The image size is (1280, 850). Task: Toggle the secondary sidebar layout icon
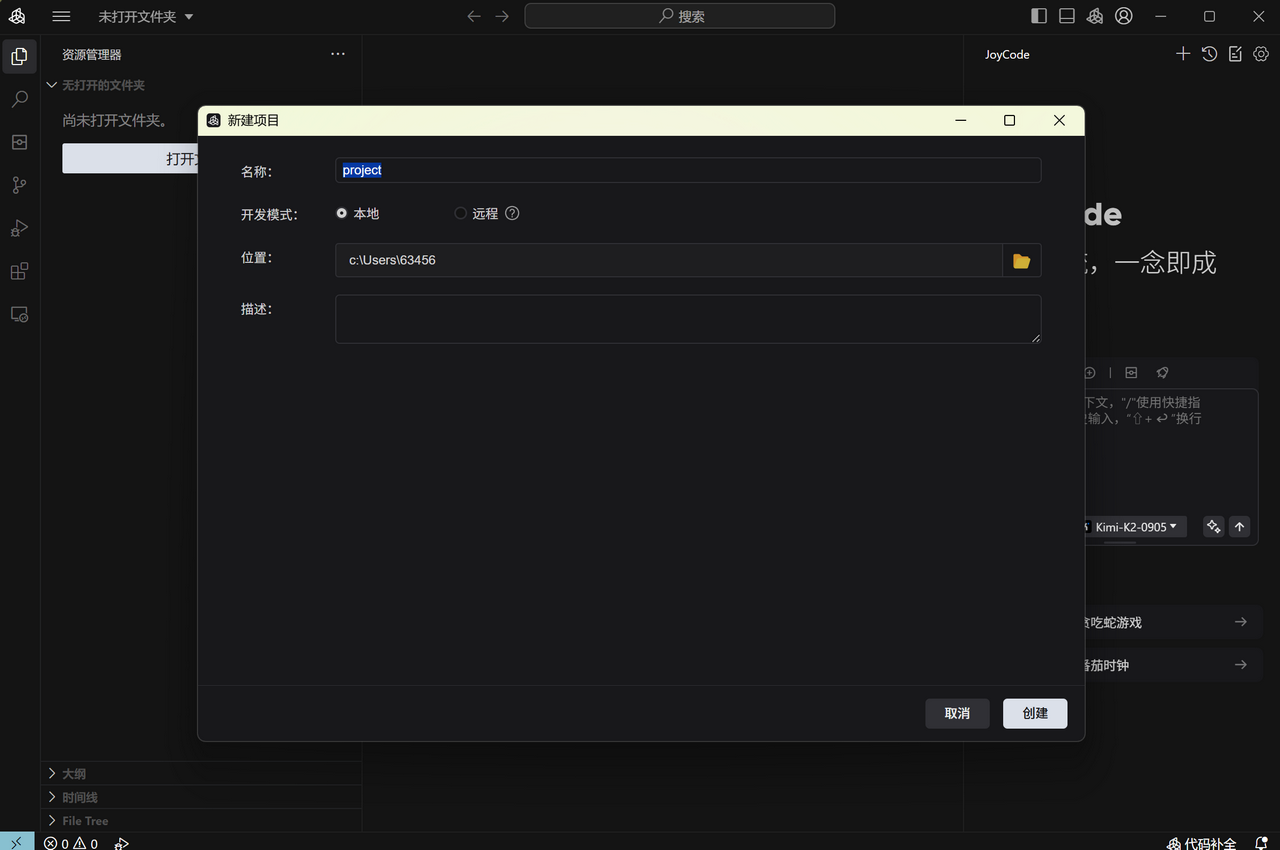pyautogui.click(x=1066, y=15)
